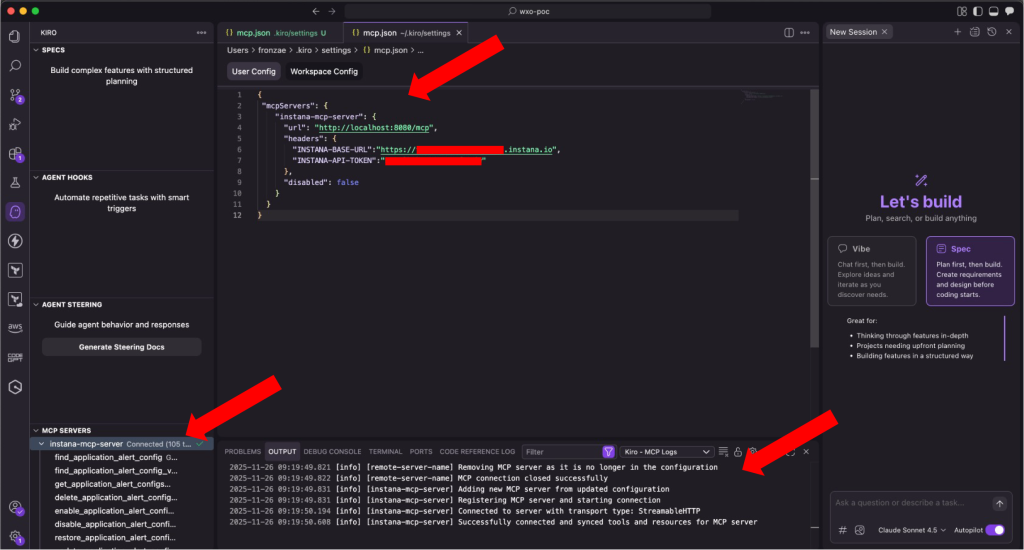Open the Explorer view in the activity bar
Screen dimensions: 1024x550
point(14,37)
